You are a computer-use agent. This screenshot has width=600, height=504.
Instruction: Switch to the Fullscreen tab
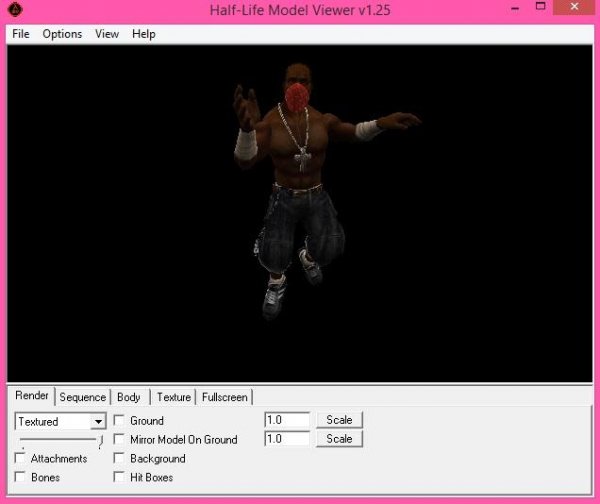pyautogui.click(x=225, y=397)
